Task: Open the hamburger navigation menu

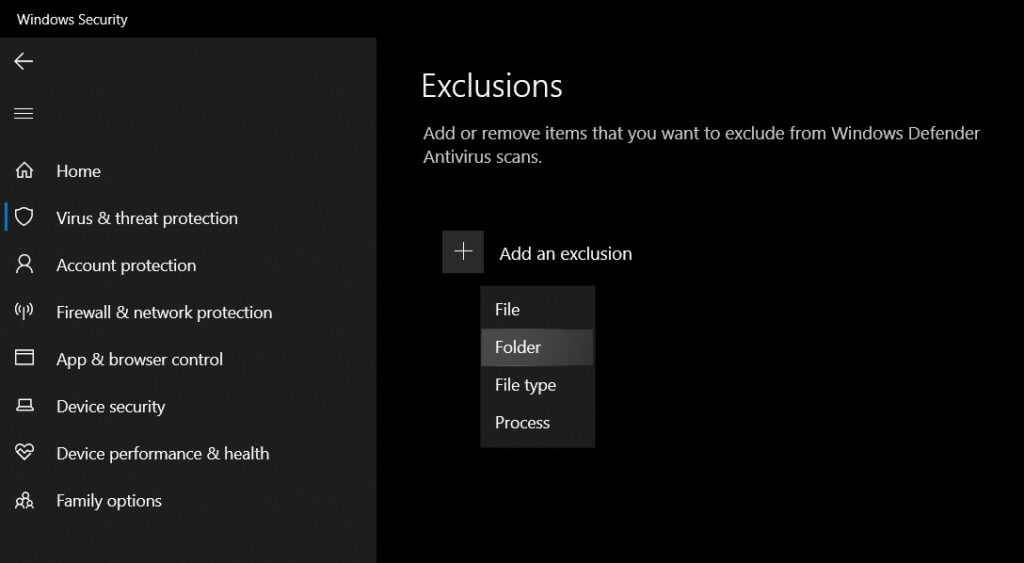Action: (23, 113)
